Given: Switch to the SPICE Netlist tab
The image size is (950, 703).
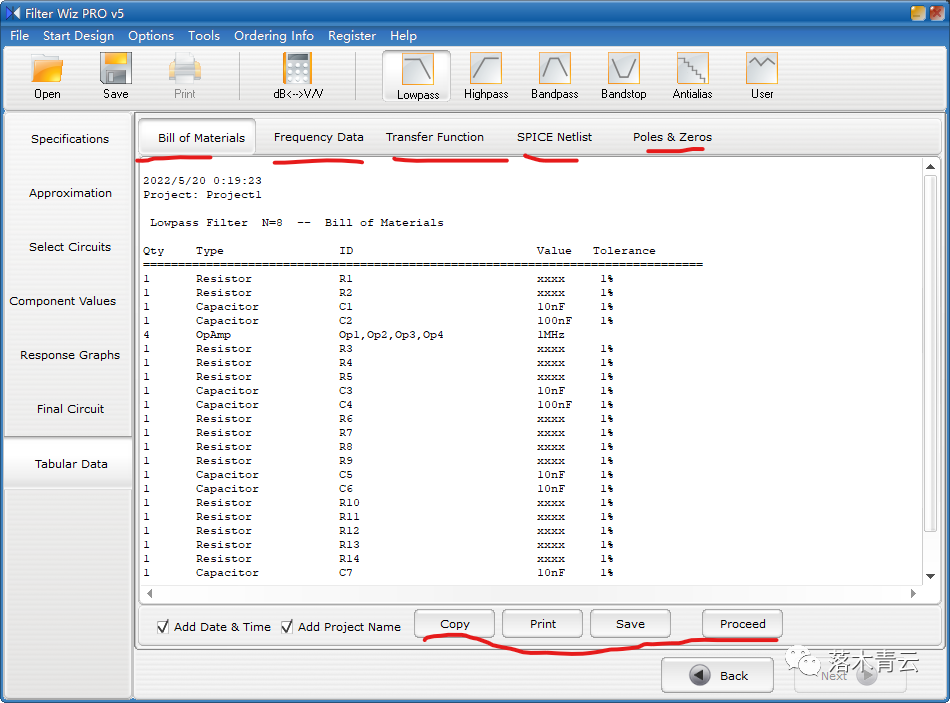Looking at the screenshot, I should [554, 137].
